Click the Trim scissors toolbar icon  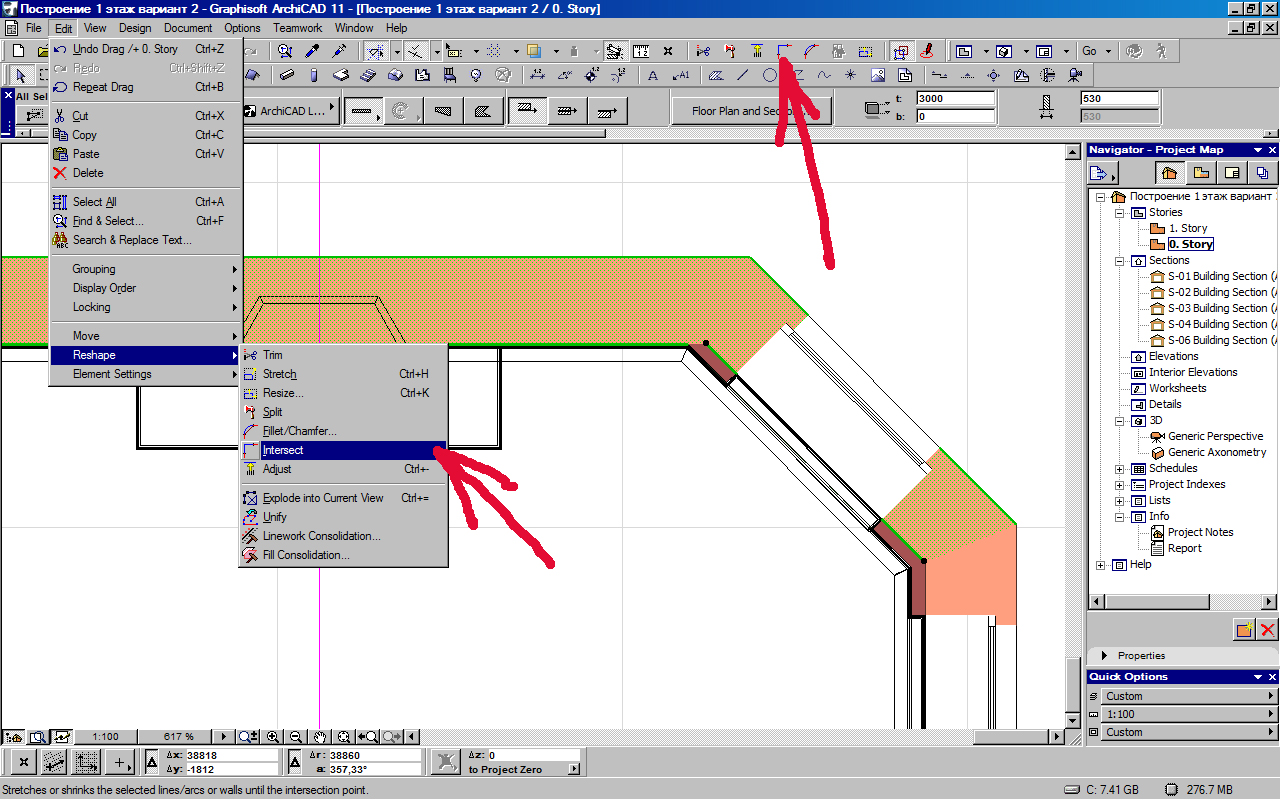tap(703, 50)
